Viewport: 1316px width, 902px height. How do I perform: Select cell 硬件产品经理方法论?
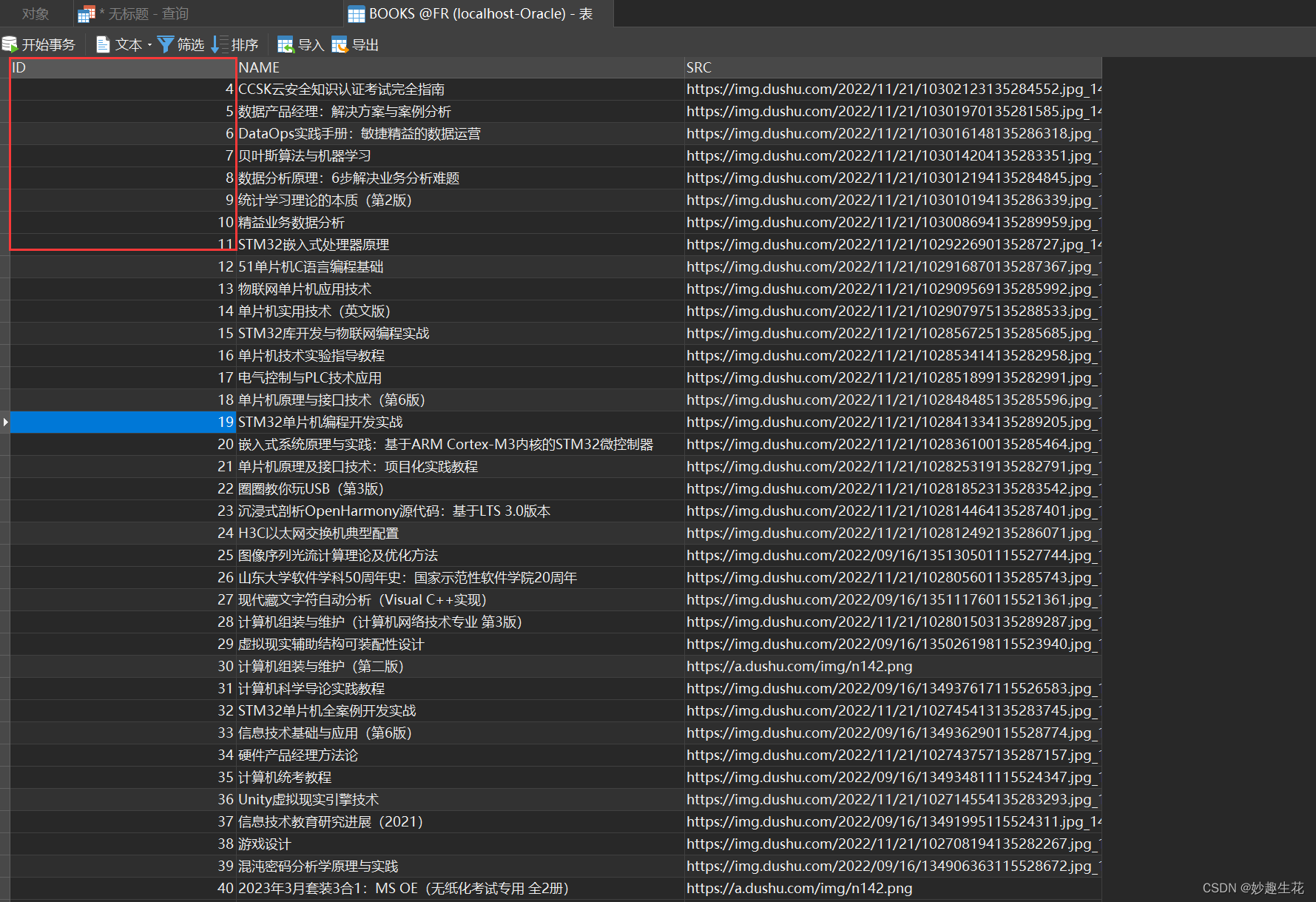[460, 755]
